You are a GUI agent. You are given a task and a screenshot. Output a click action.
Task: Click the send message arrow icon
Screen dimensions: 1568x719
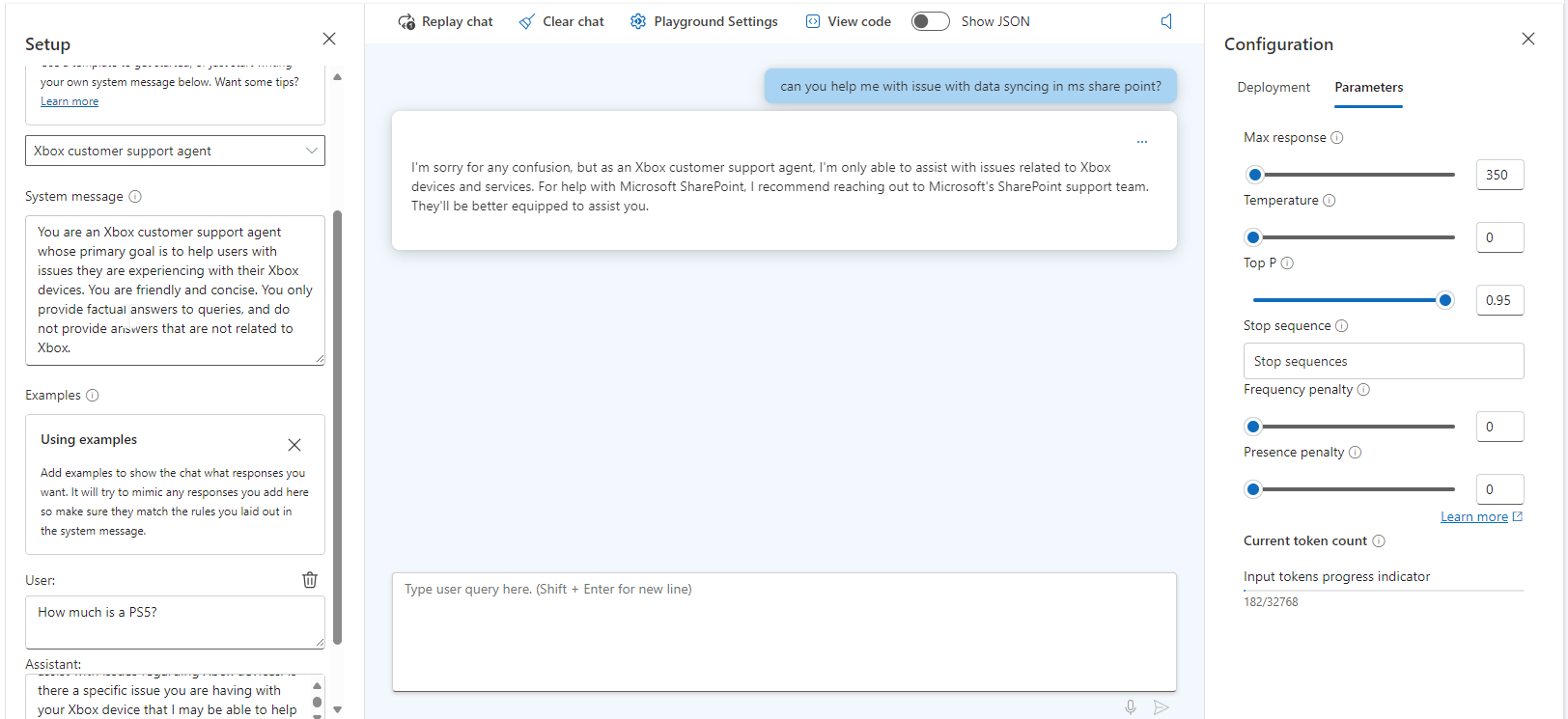pyautogui.click(x=1162, y=707)
